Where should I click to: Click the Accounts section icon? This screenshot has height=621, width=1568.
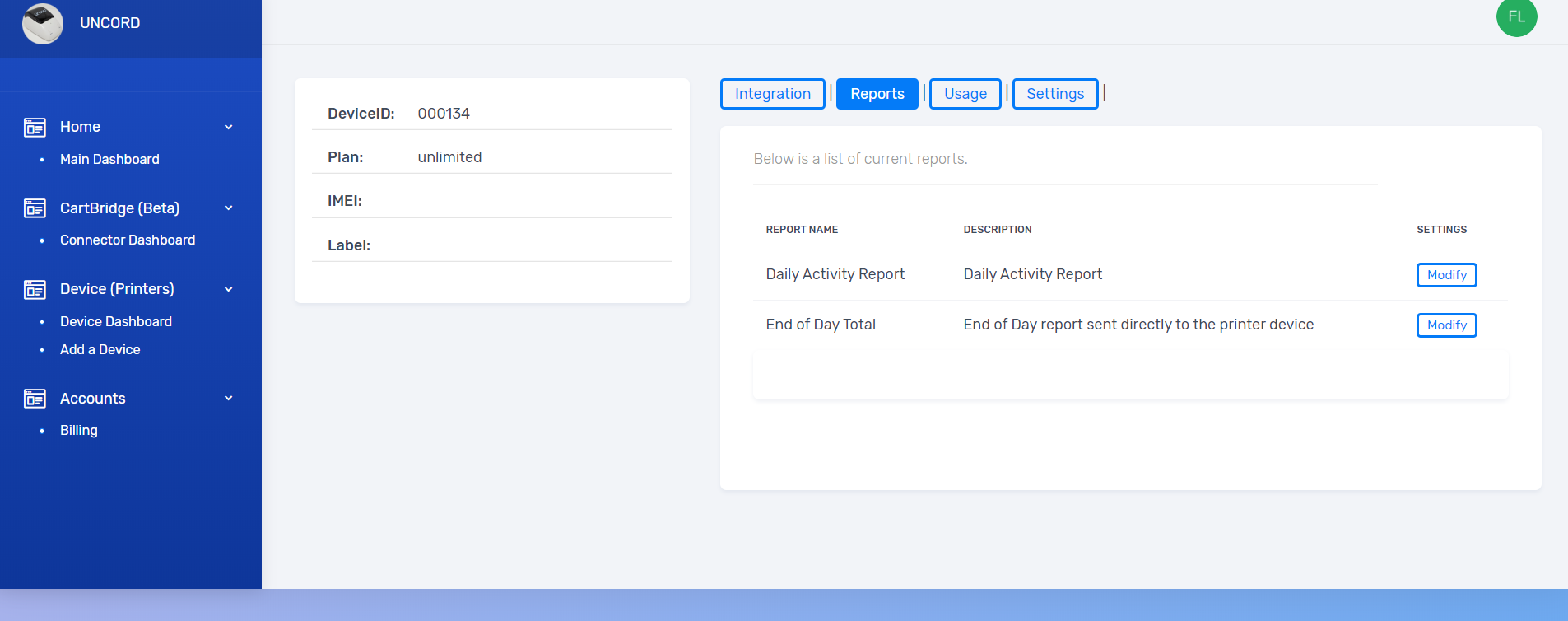coord(35,399)
